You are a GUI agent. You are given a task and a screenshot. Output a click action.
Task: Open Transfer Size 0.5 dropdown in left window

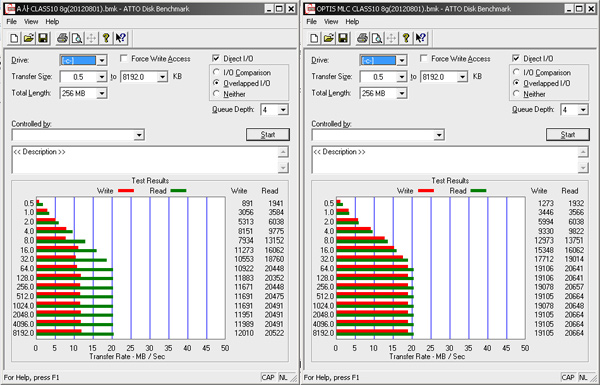click(101, 77)
